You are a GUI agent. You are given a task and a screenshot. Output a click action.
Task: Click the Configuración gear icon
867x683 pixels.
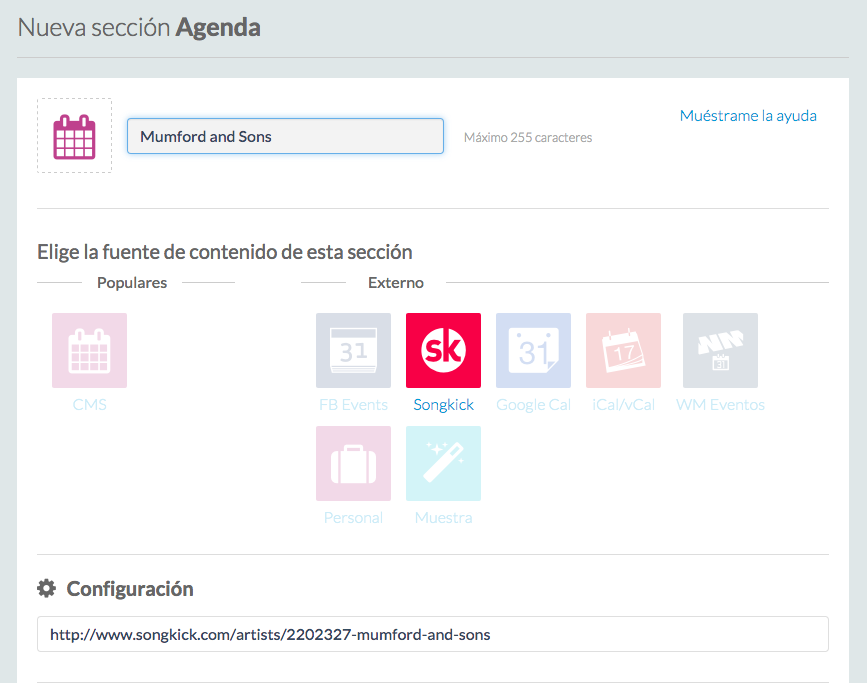46,589
